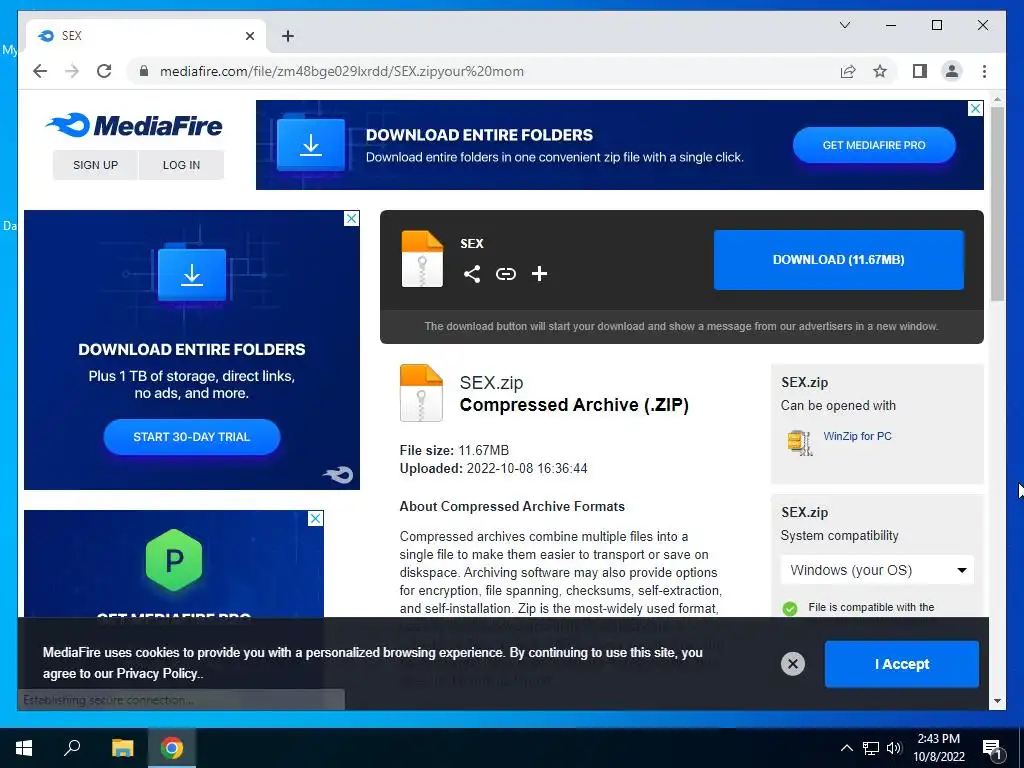Open the notification center
1024x768 pixels.
(992, 748)
